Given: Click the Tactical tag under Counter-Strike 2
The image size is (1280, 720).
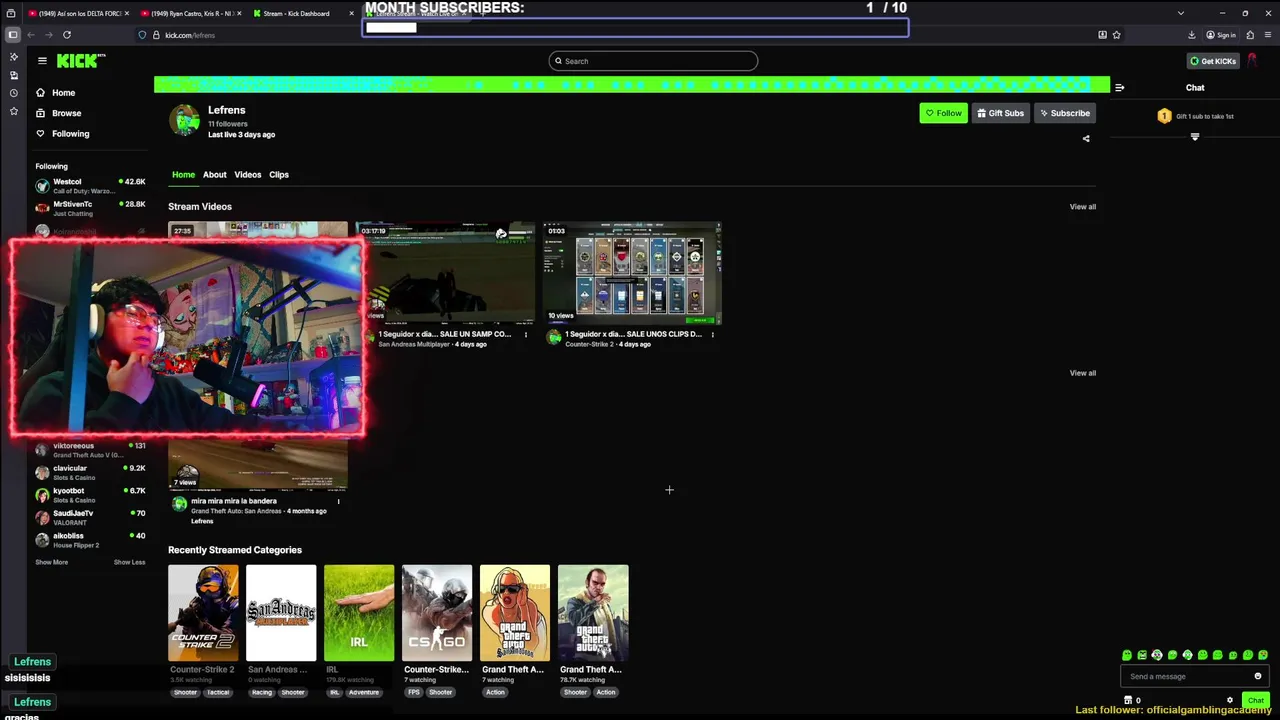Looking at the screenshot, I should [x=218, y=692].
